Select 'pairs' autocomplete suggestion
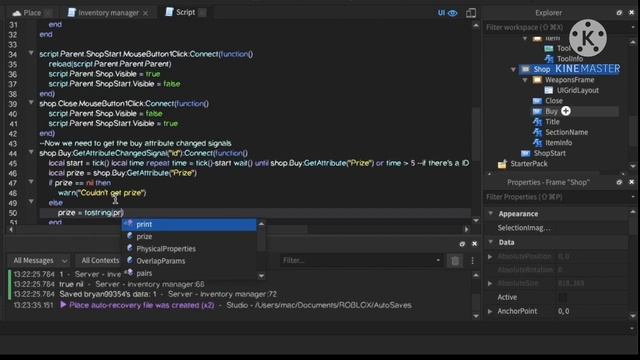Screen dimensions: 640x360 (189, 273)
